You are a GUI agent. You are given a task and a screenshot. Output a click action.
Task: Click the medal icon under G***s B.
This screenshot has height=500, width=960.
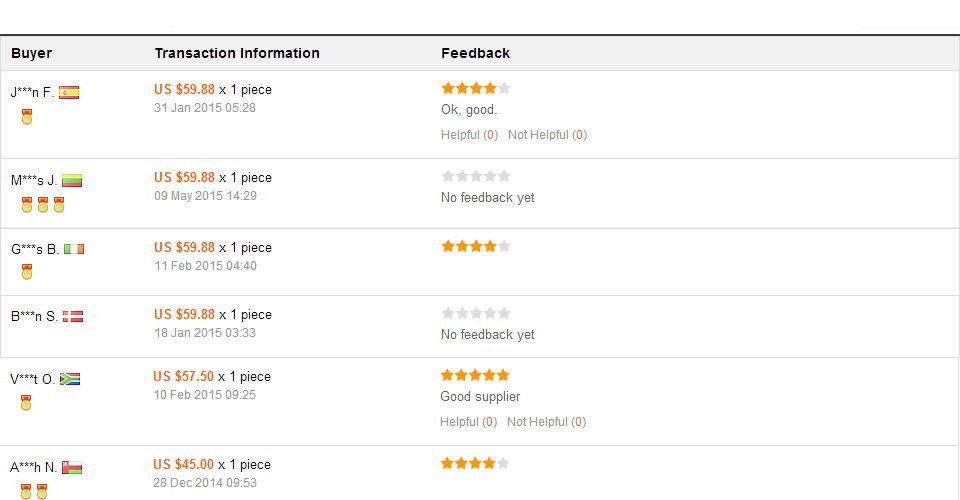click(x=27, y=272)
